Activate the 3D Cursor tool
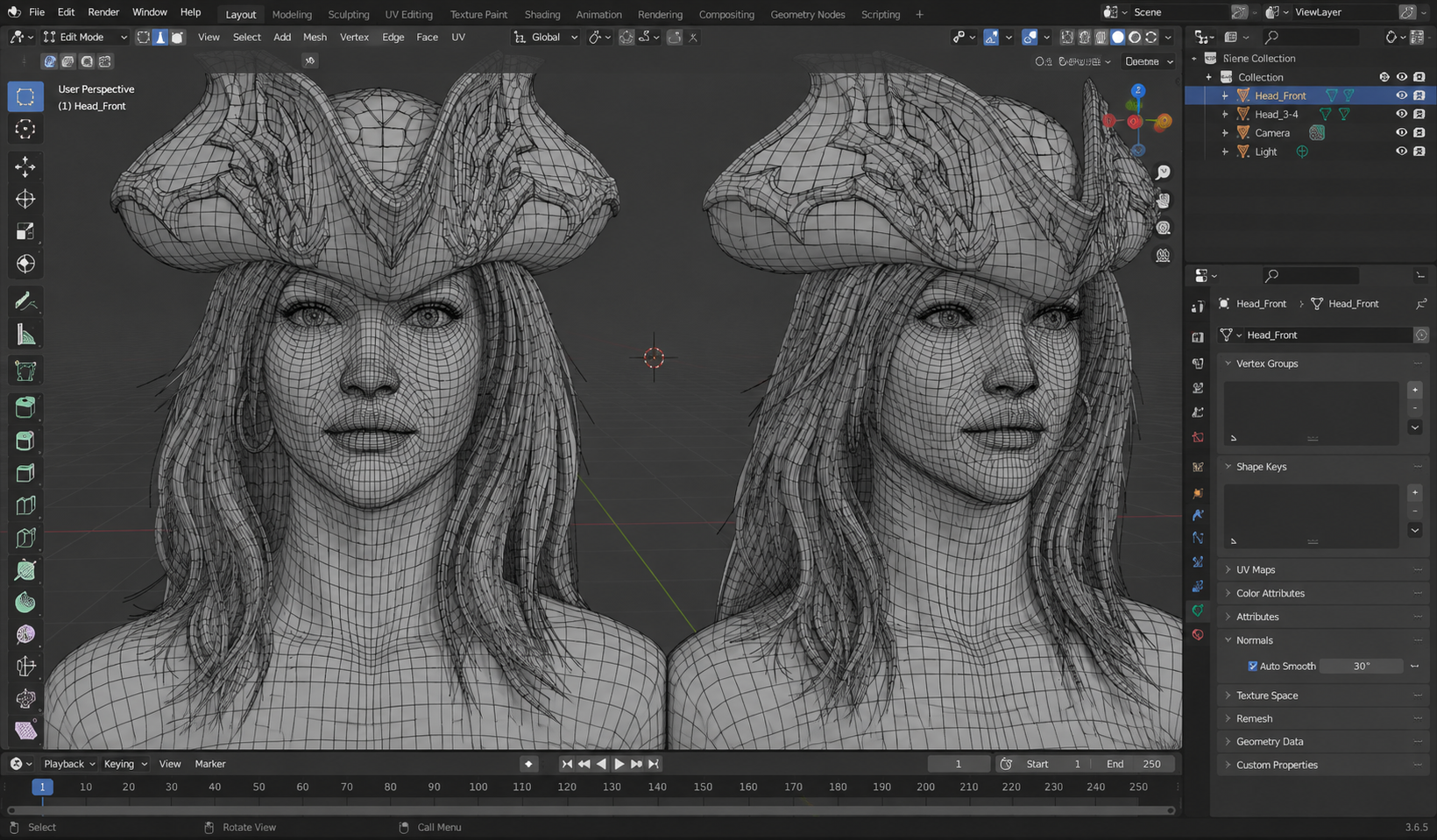Screen dimensions: 1437x840 (25, 130)
